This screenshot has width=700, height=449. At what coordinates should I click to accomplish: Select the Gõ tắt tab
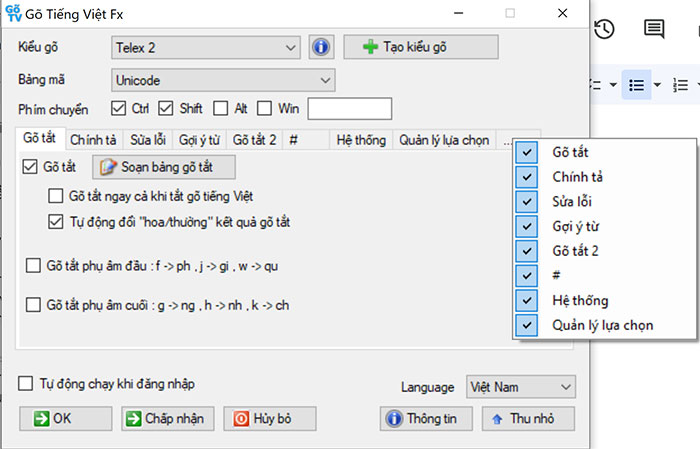[40, 138]
